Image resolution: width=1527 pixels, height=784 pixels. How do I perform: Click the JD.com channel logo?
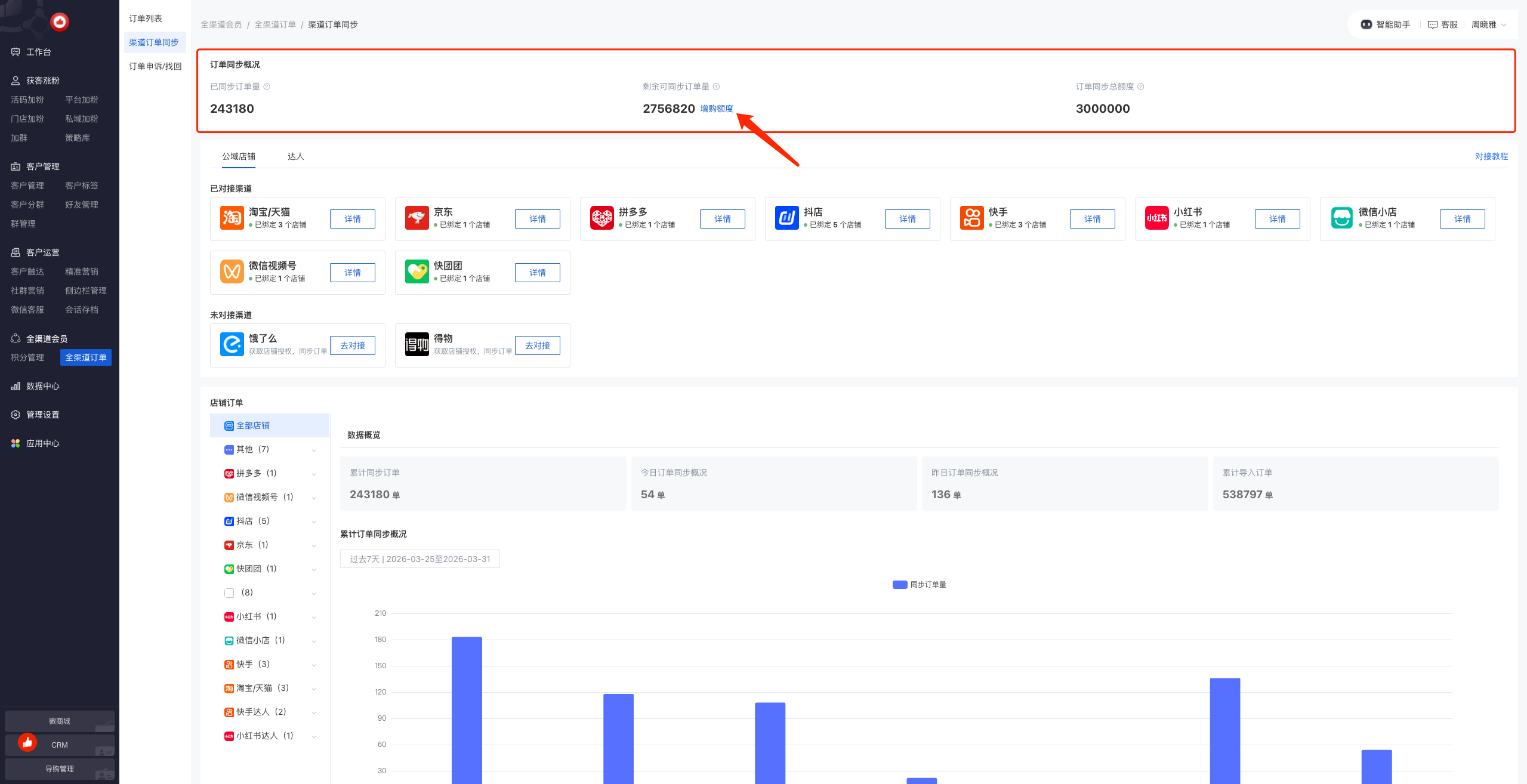point(417,218)
